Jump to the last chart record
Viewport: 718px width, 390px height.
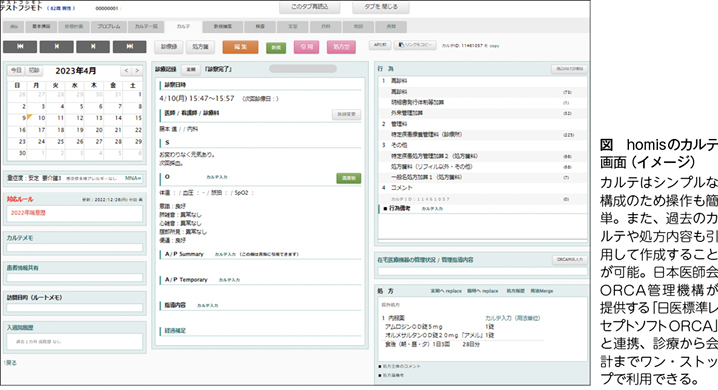(x=130, y=47)
